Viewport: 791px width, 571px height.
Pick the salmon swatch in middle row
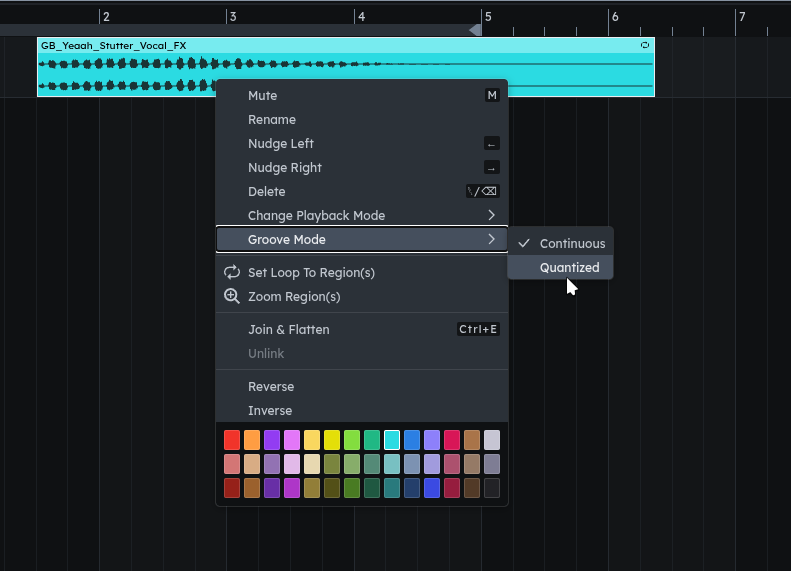click(232, 464)
